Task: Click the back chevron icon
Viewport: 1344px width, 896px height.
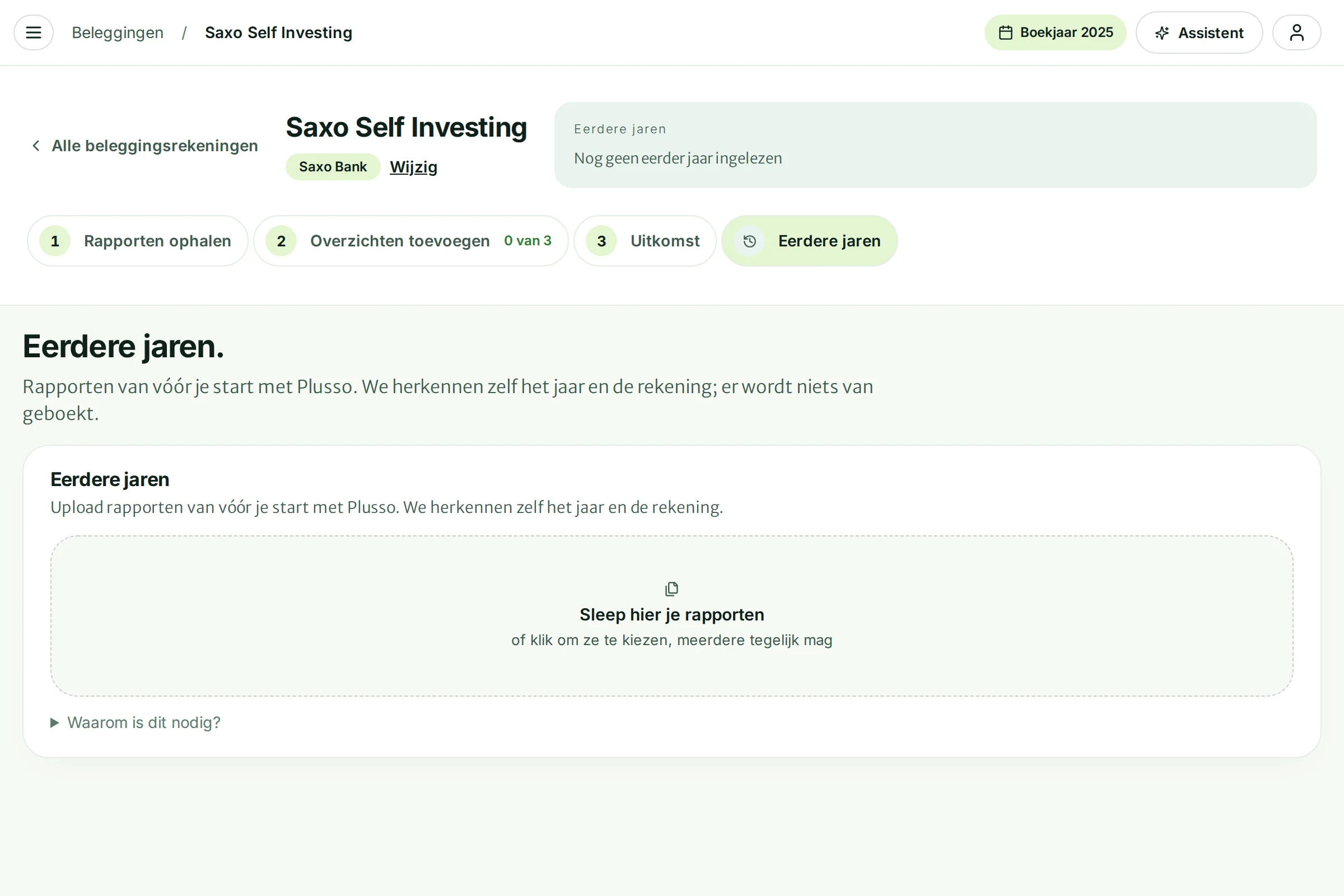Action: tap(36, 146)
